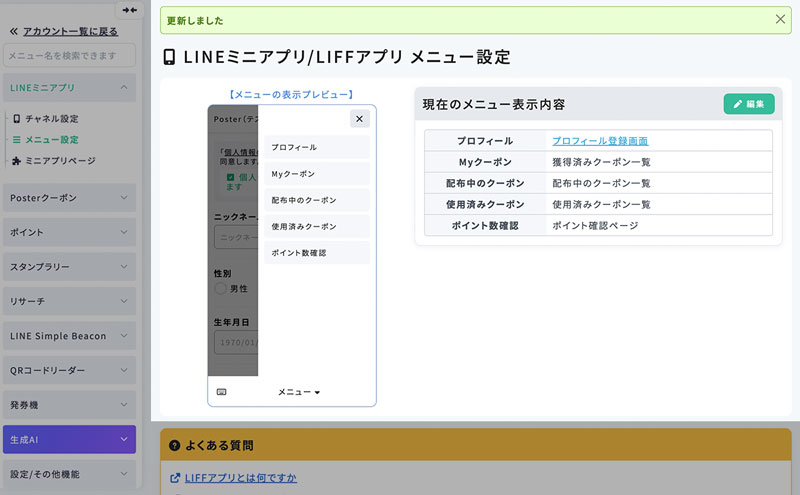Open the メニュー dropdown in preview
The height and width of the screenshot is (495, 800).
[299, 392]
